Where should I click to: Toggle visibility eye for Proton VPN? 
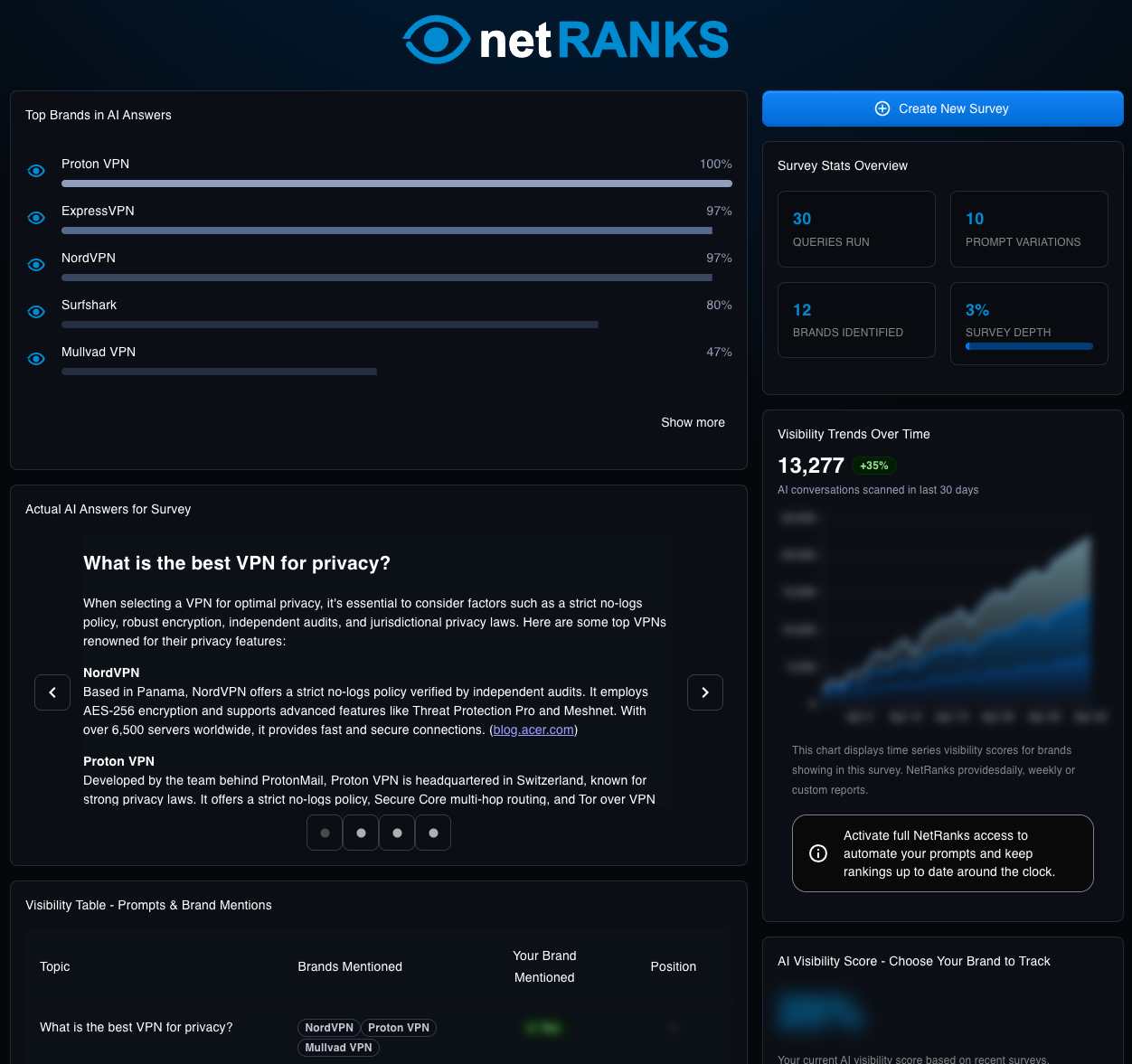[x=36, y=171]
